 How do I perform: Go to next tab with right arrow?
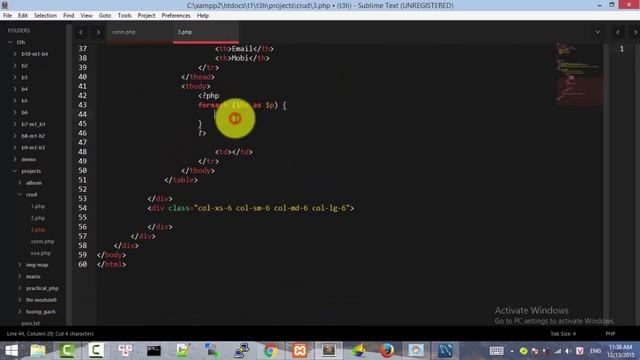98,32
